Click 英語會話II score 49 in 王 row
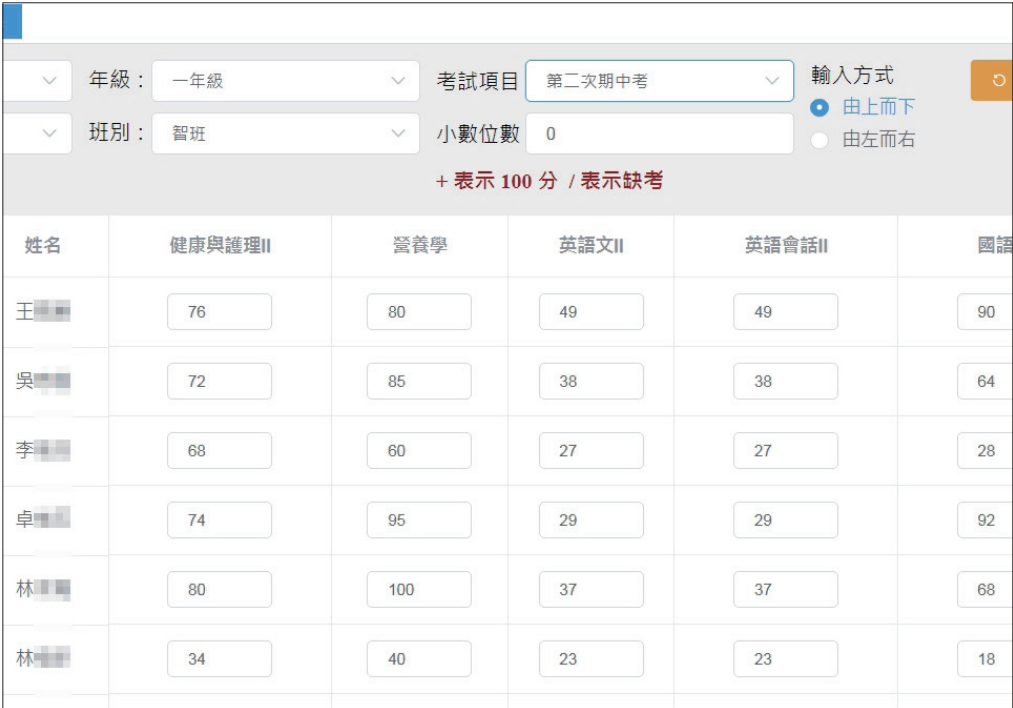1013x708 pixels. (x=786, y=312)
